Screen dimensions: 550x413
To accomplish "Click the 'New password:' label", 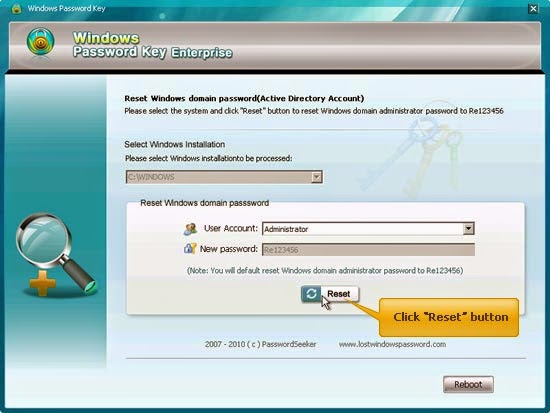I will click(229, 249).
